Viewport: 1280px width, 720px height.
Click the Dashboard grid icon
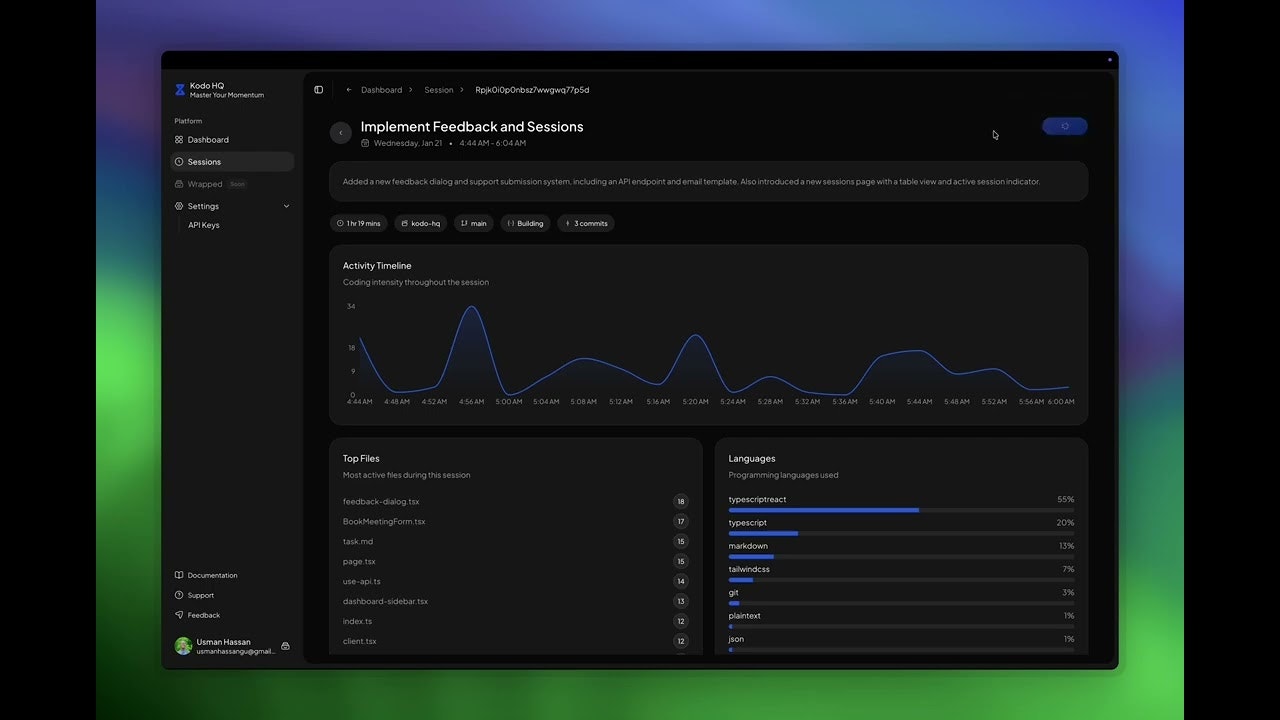(179, 140)
